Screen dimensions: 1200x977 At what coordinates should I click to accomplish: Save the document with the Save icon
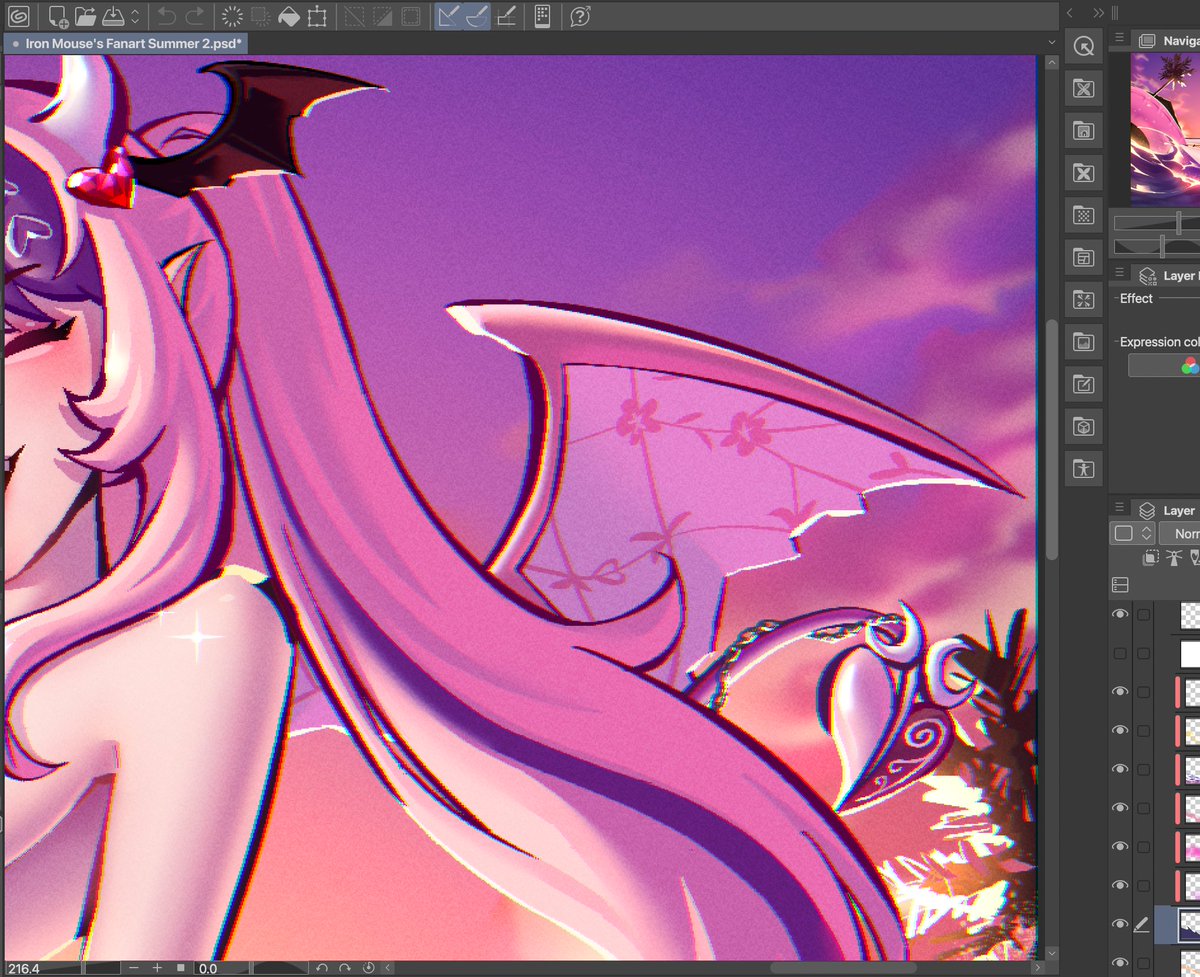(113, 16)
